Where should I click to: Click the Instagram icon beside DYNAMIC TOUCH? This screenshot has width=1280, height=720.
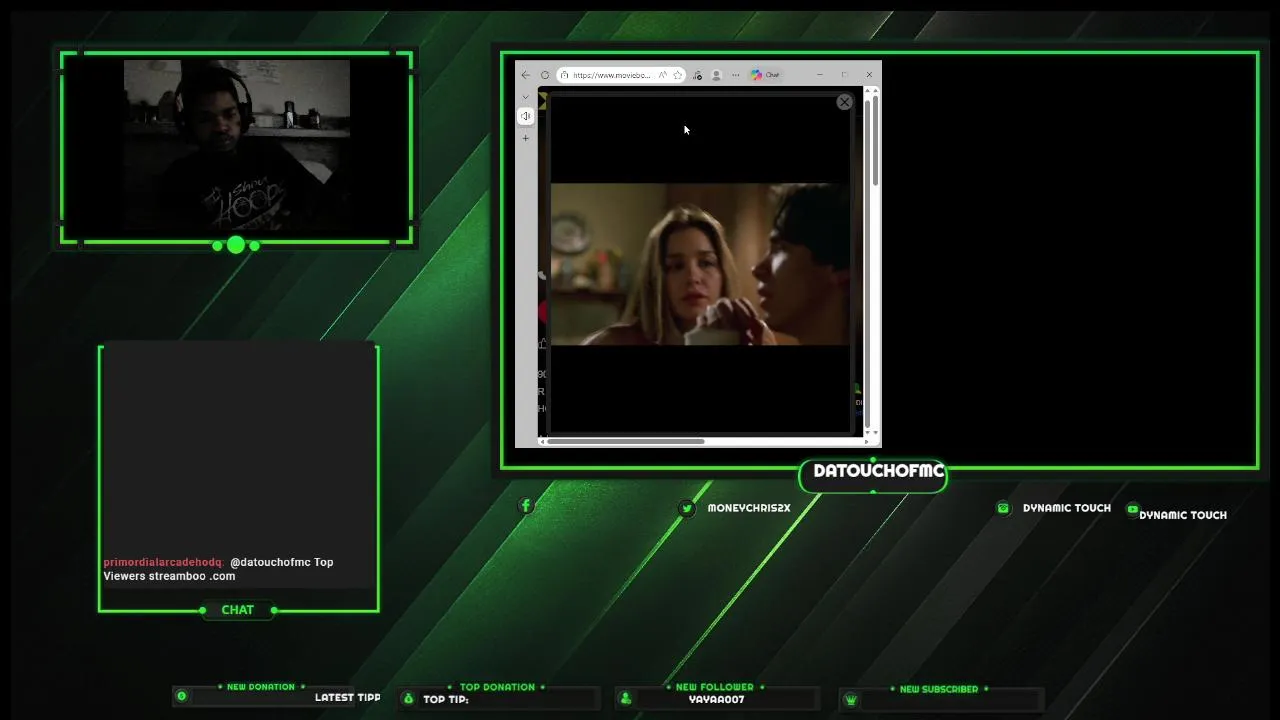click(1003, 508)
